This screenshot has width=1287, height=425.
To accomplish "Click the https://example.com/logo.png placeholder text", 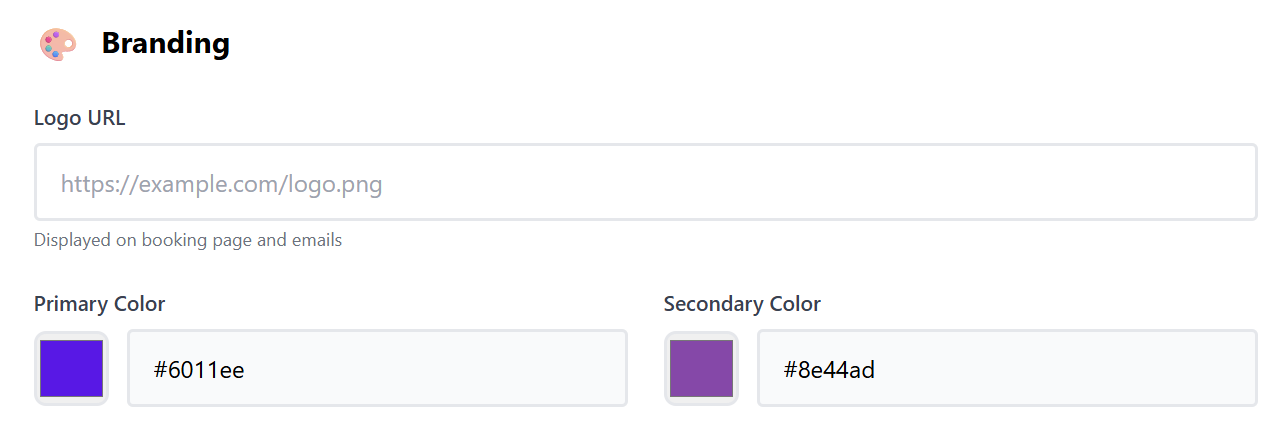I will (x=221, y=185).
